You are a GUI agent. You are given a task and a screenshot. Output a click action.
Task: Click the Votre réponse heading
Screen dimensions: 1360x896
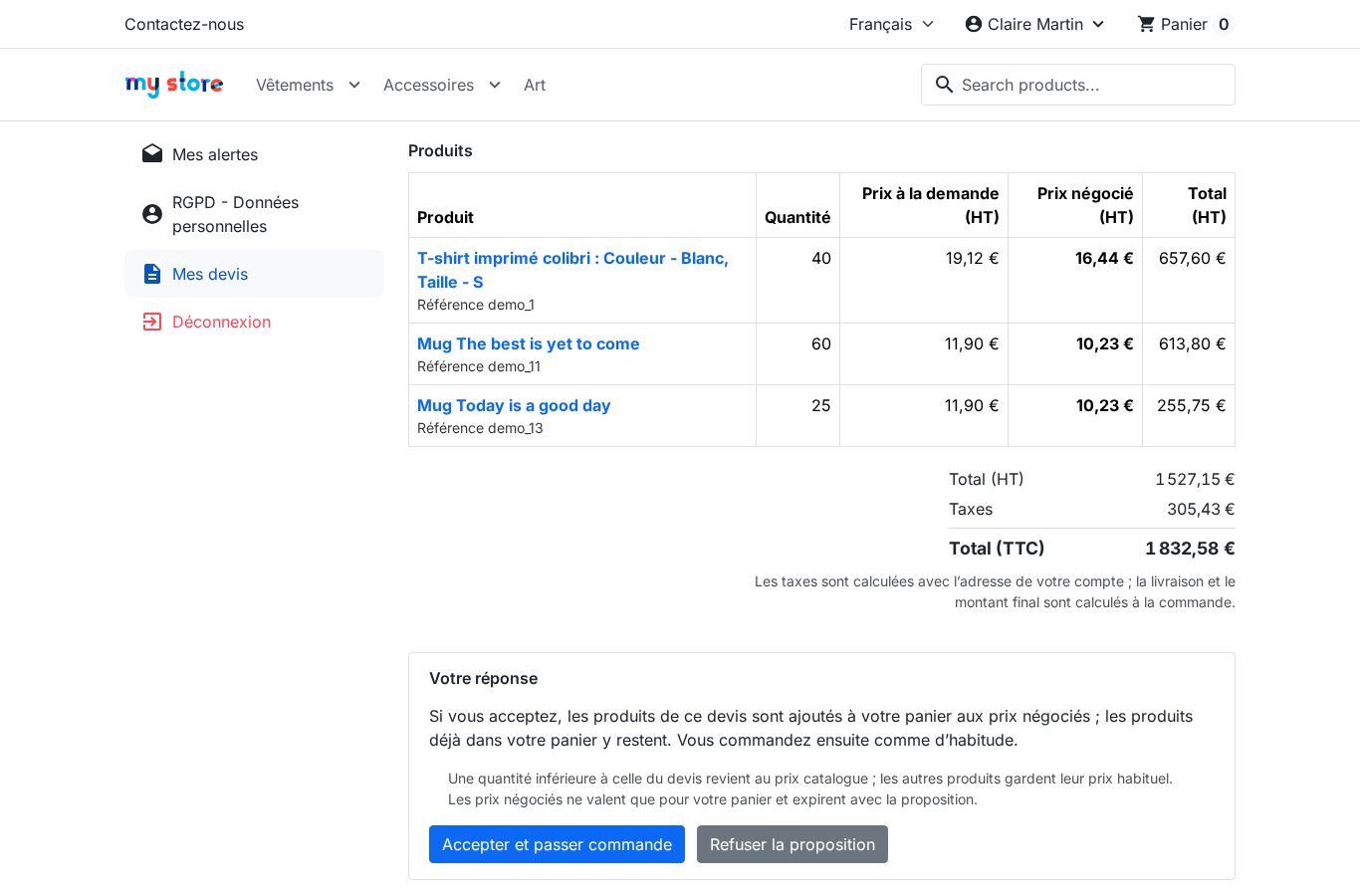click(x=484, y=678)
